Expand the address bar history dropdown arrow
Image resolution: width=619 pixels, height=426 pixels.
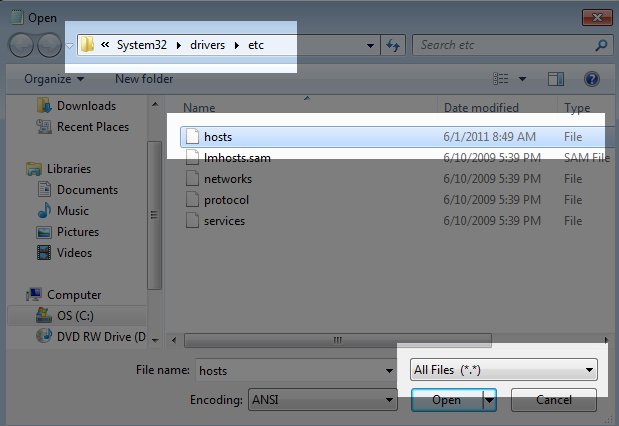(x=371, y=45)
